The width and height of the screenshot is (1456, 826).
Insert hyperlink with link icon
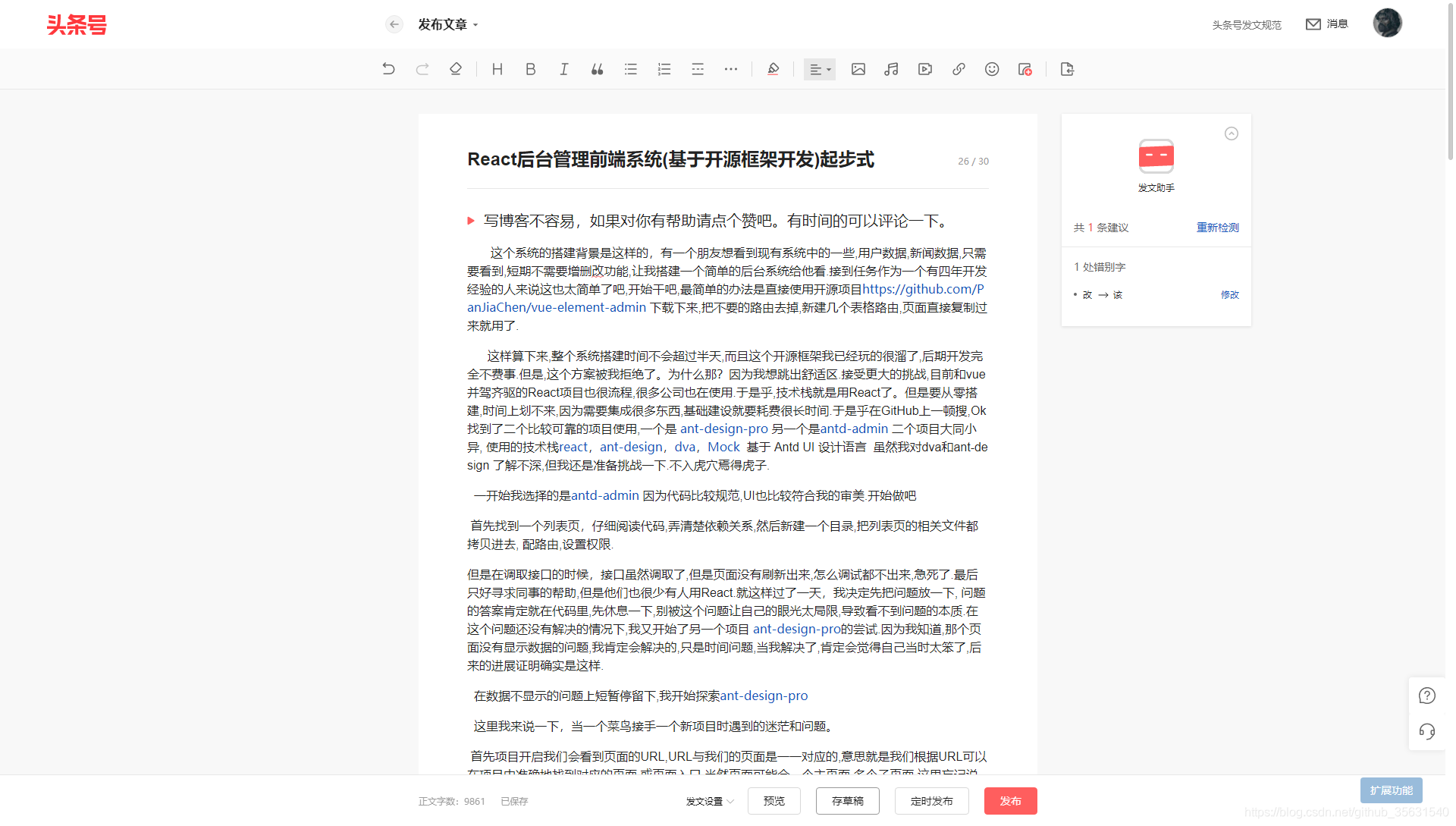click(959, 69)
